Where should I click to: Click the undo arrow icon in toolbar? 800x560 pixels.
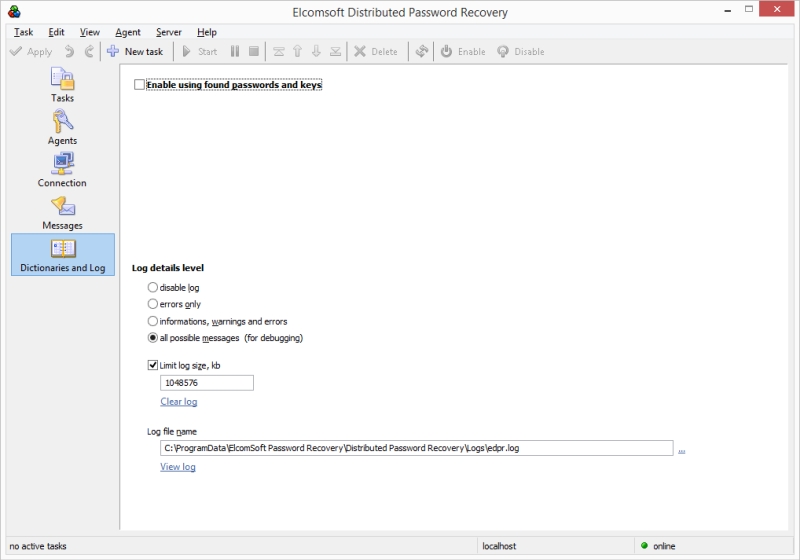coord(69,52)
